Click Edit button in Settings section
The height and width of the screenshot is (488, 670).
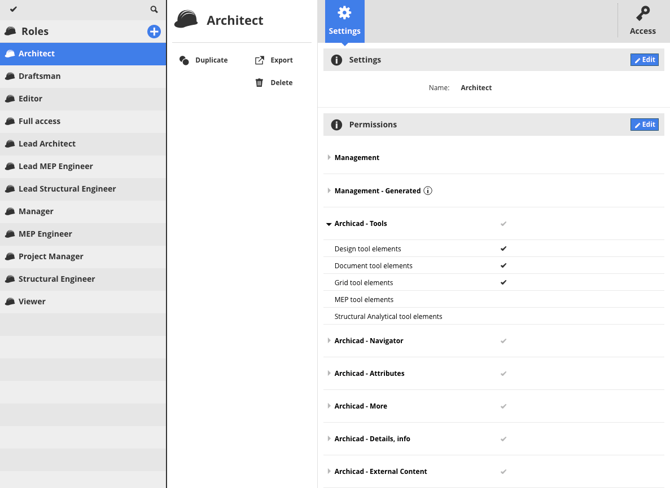(x=644, y=60)
